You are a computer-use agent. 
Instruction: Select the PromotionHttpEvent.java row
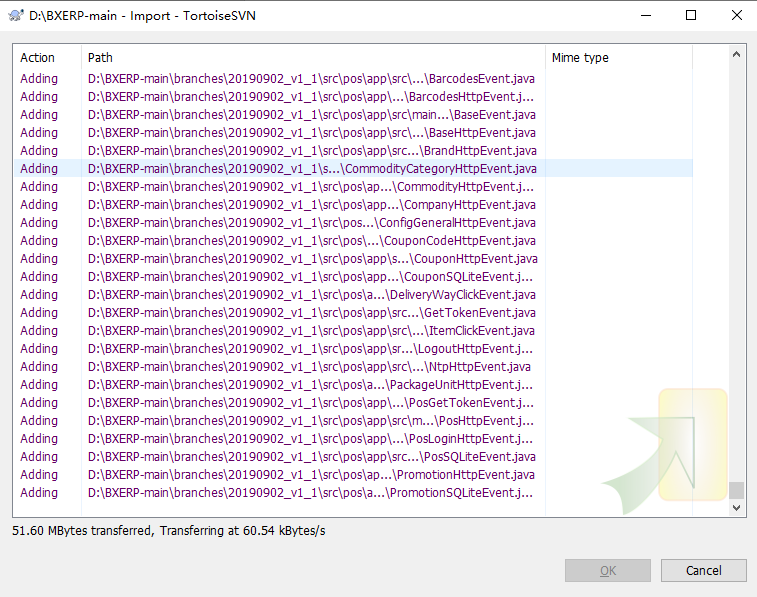pos(353,474)
